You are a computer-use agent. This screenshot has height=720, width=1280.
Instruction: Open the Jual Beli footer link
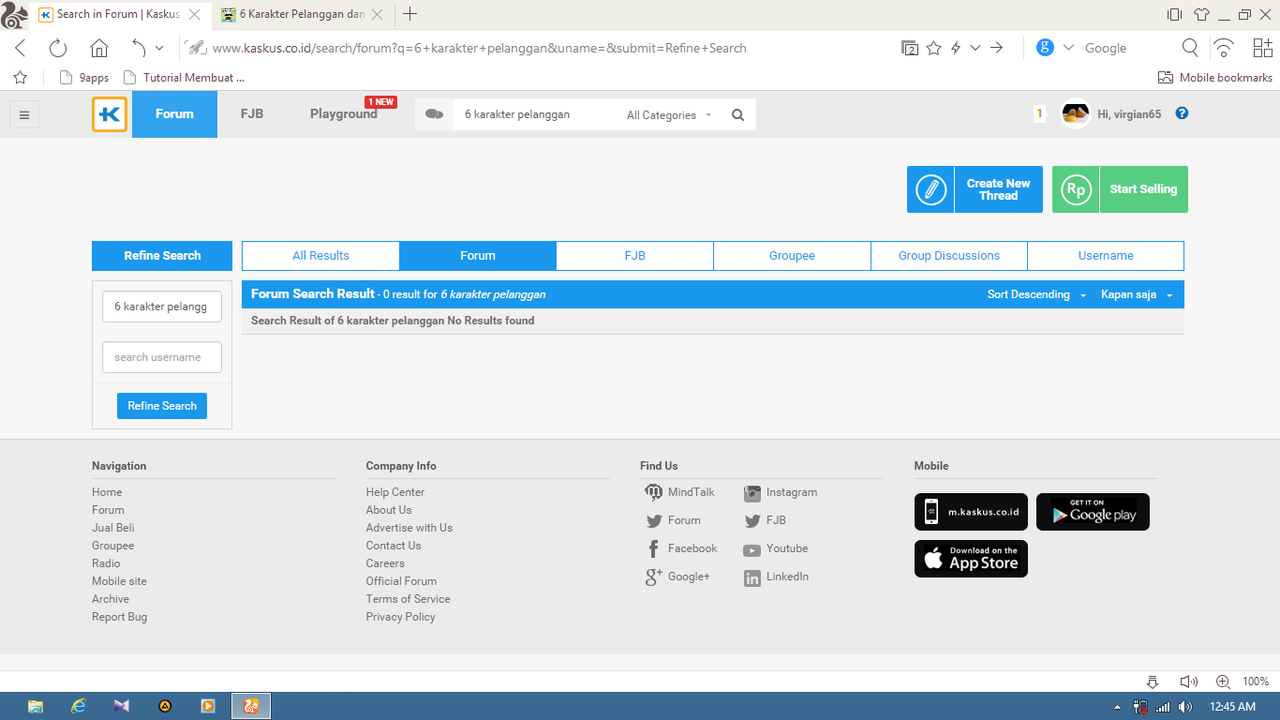(113, 528)
